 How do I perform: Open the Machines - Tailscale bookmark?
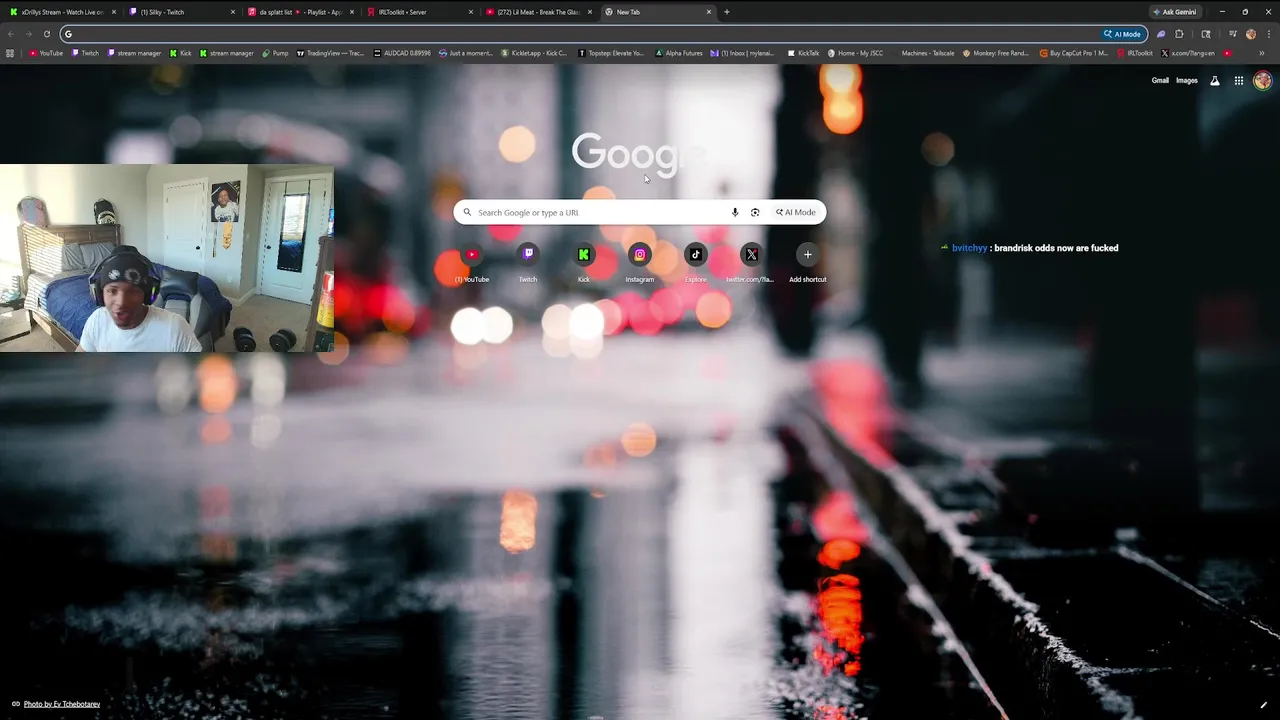(922, 53)
